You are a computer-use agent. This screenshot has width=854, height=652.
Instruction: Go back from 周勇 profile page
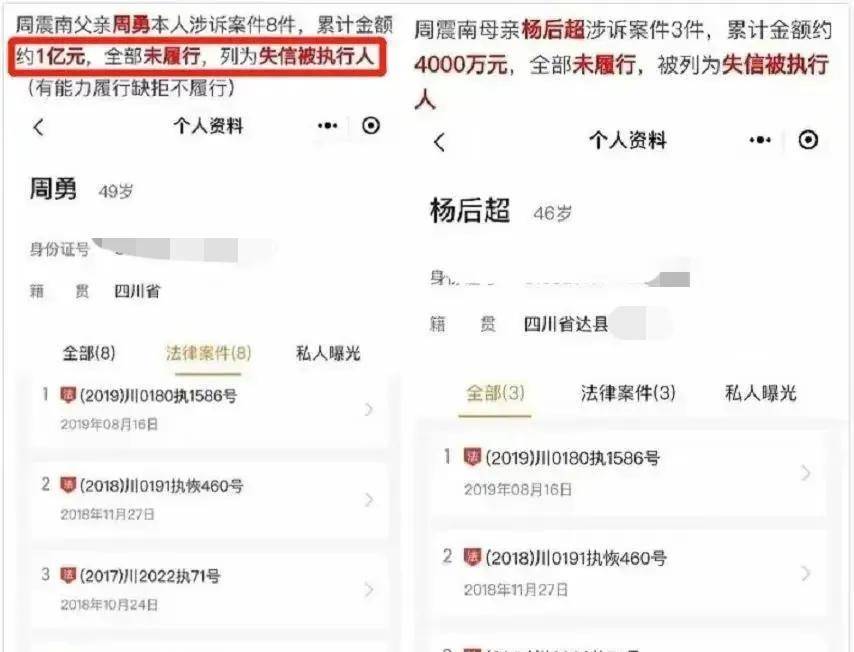pyautogui.click(x=38, y=127)
